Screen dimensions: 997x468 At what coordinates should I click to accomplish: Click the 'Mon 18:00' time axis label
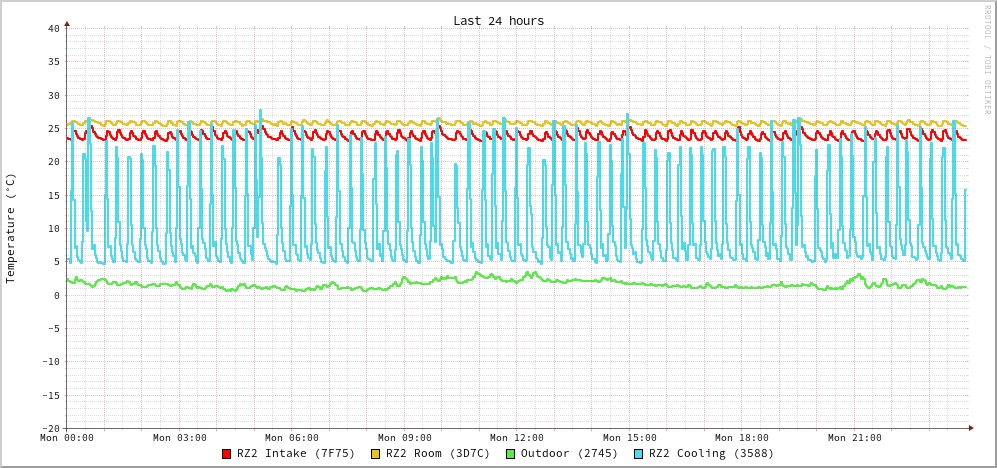[x=742, y=437]
